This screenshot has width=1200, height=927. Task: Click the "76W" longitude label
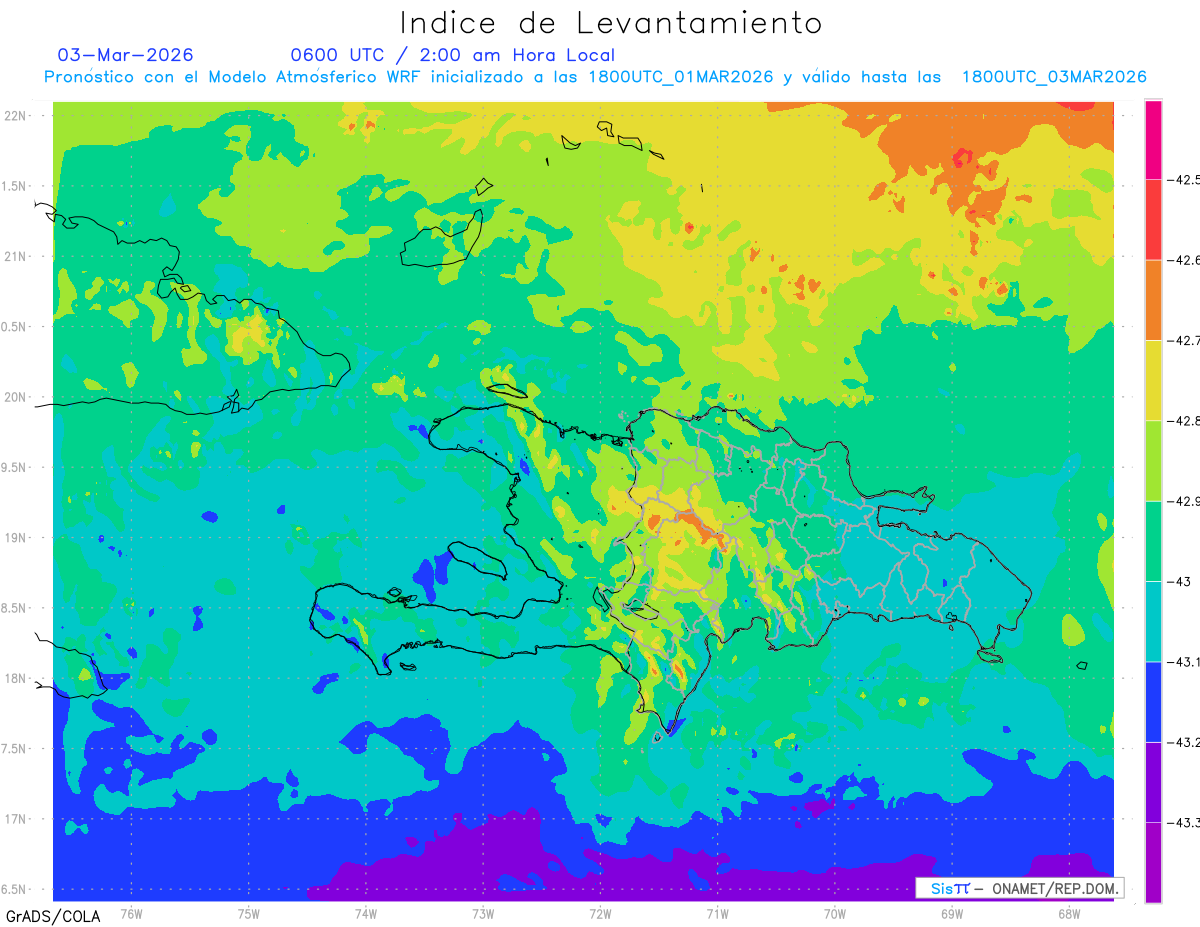click(132, 913)
